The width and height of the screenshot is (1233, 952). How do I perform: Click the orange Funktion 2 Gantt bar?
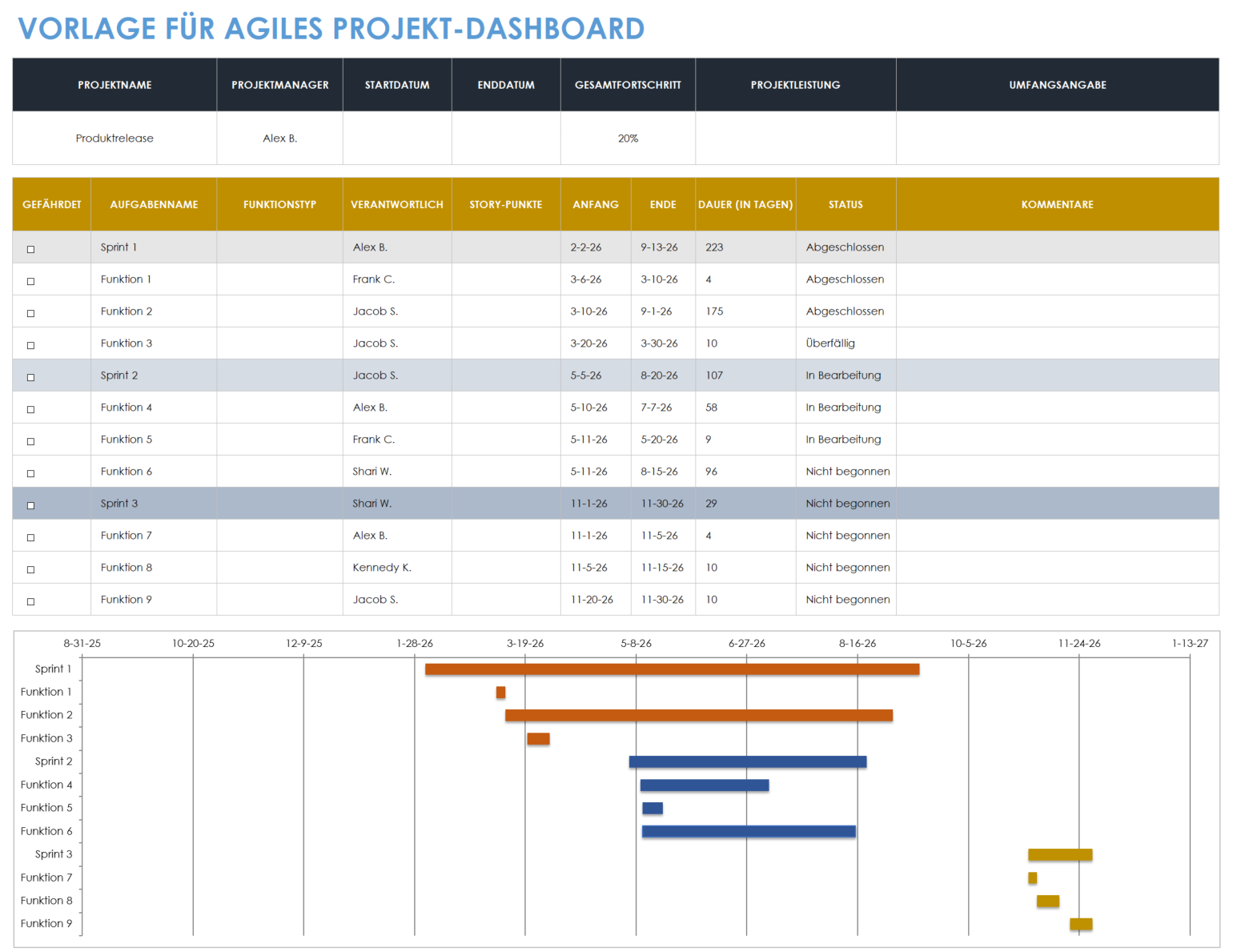(x=699, y=716)
